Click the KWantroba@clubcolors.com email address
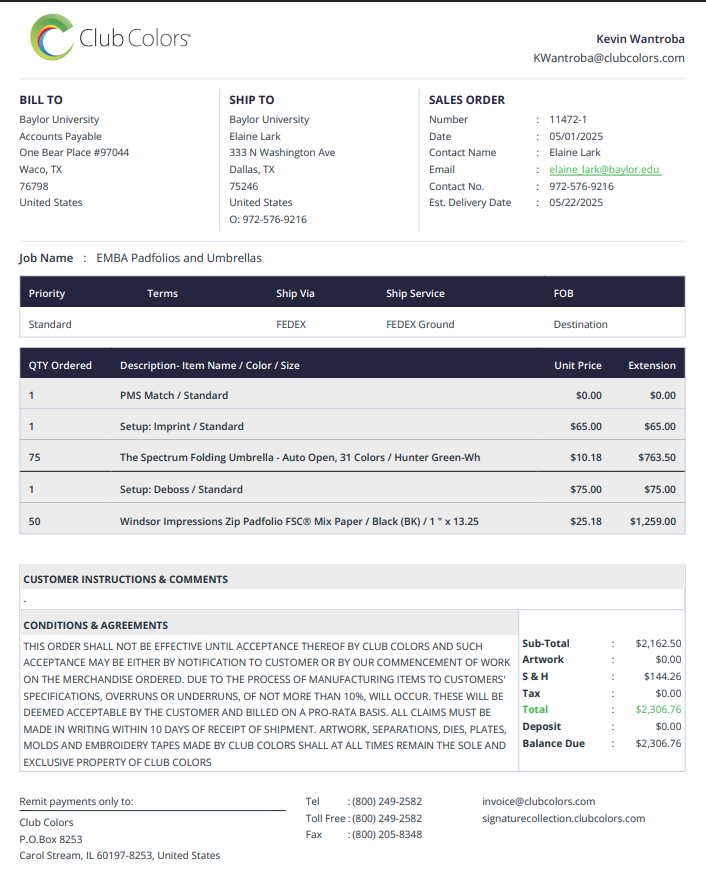 tap(609, 58)
